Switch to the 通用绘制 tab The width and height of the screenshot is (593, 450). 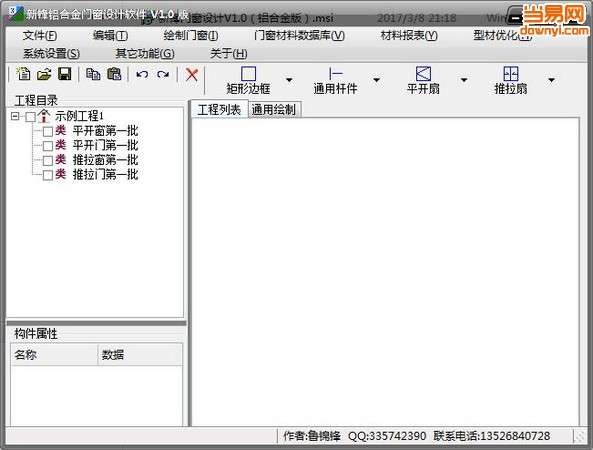click(x=274, y=110)
